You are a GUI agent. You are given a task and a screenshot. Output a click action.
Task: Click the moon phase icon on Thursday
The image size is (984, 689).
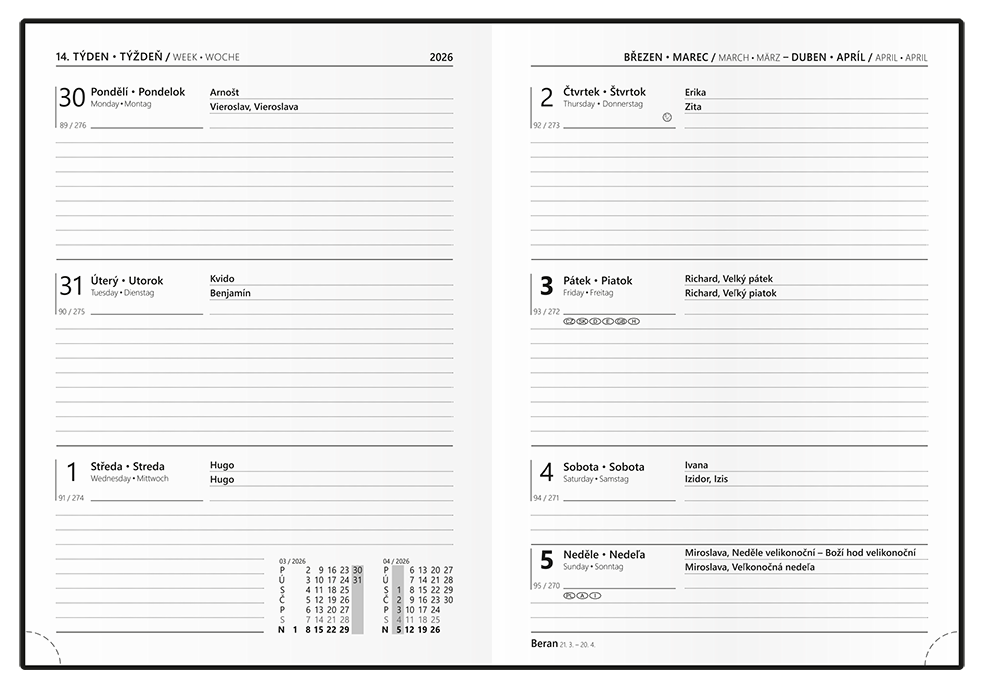pyautogui.click(x=667, y=118)
